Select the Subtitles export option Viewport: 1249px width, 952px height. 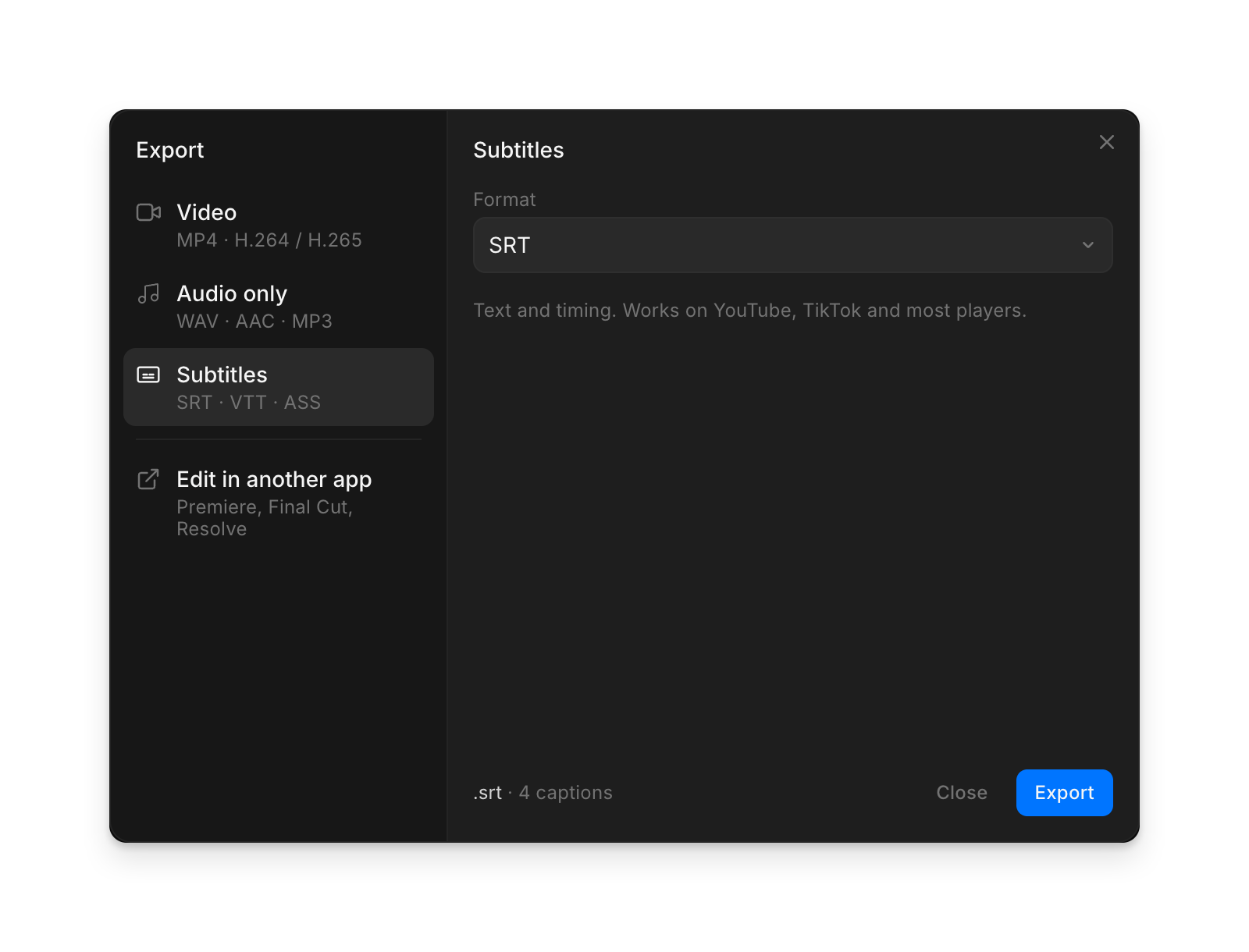click(279, 387)
